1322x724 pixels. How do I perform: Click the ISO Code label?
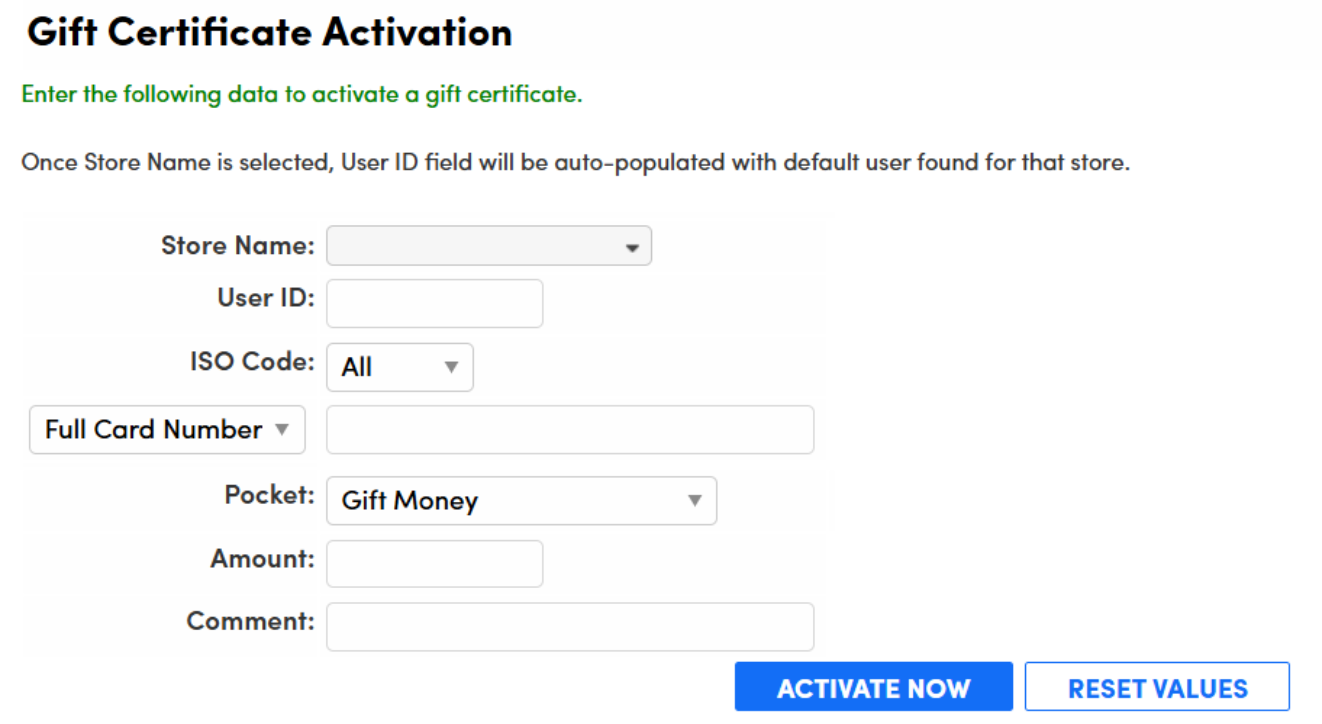point(252,362)
